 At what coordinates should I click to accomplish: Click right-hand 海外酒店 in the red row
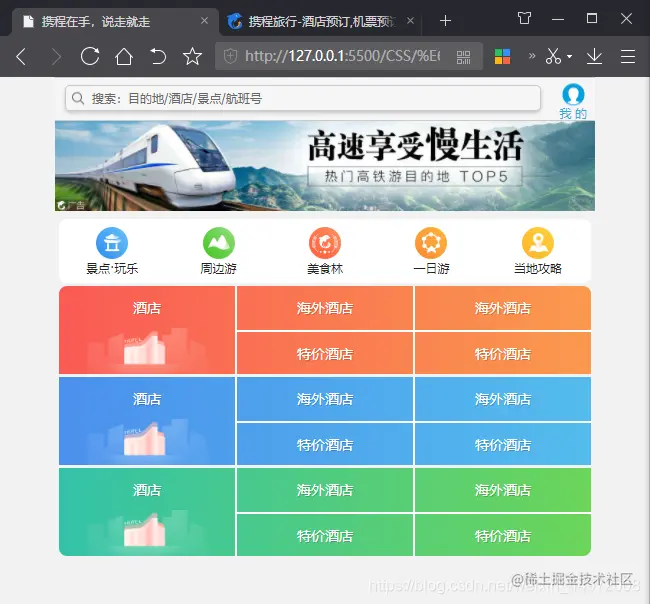(x=503, y=308)
